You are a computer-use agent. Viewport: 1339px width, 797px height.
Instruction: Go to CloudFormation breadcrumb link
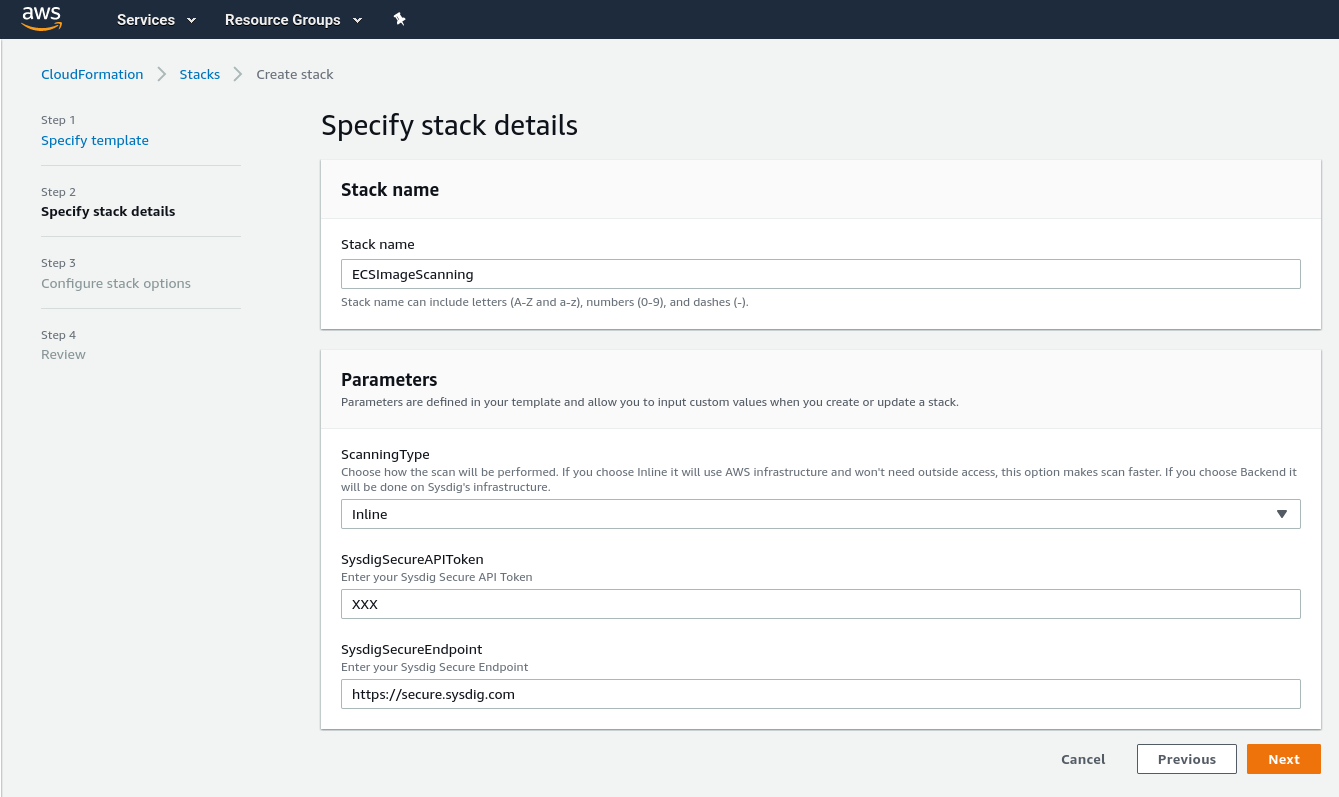coord(92,74)
